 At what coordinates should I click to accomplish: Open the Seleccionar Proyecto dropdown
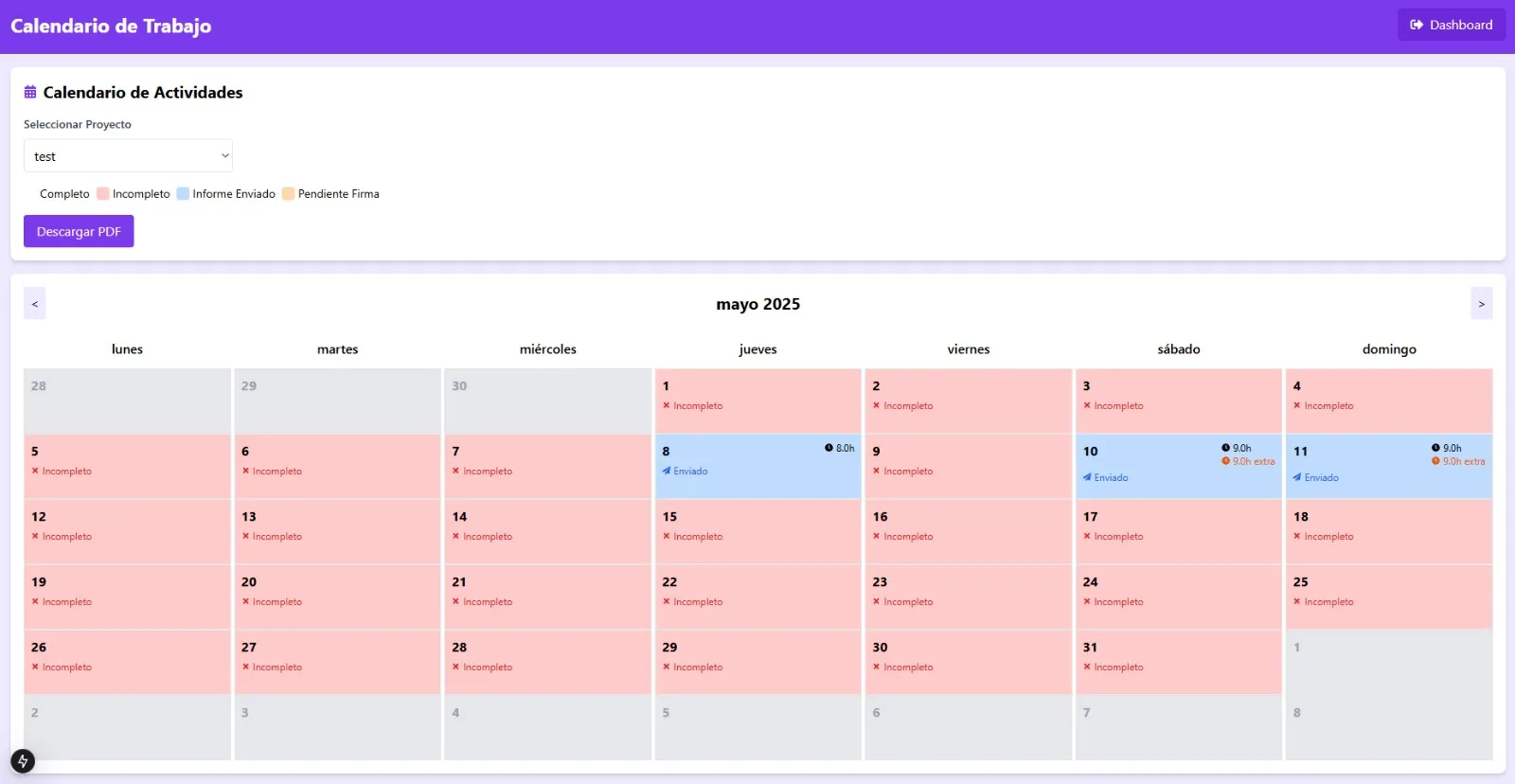click(x=128, y=156)
